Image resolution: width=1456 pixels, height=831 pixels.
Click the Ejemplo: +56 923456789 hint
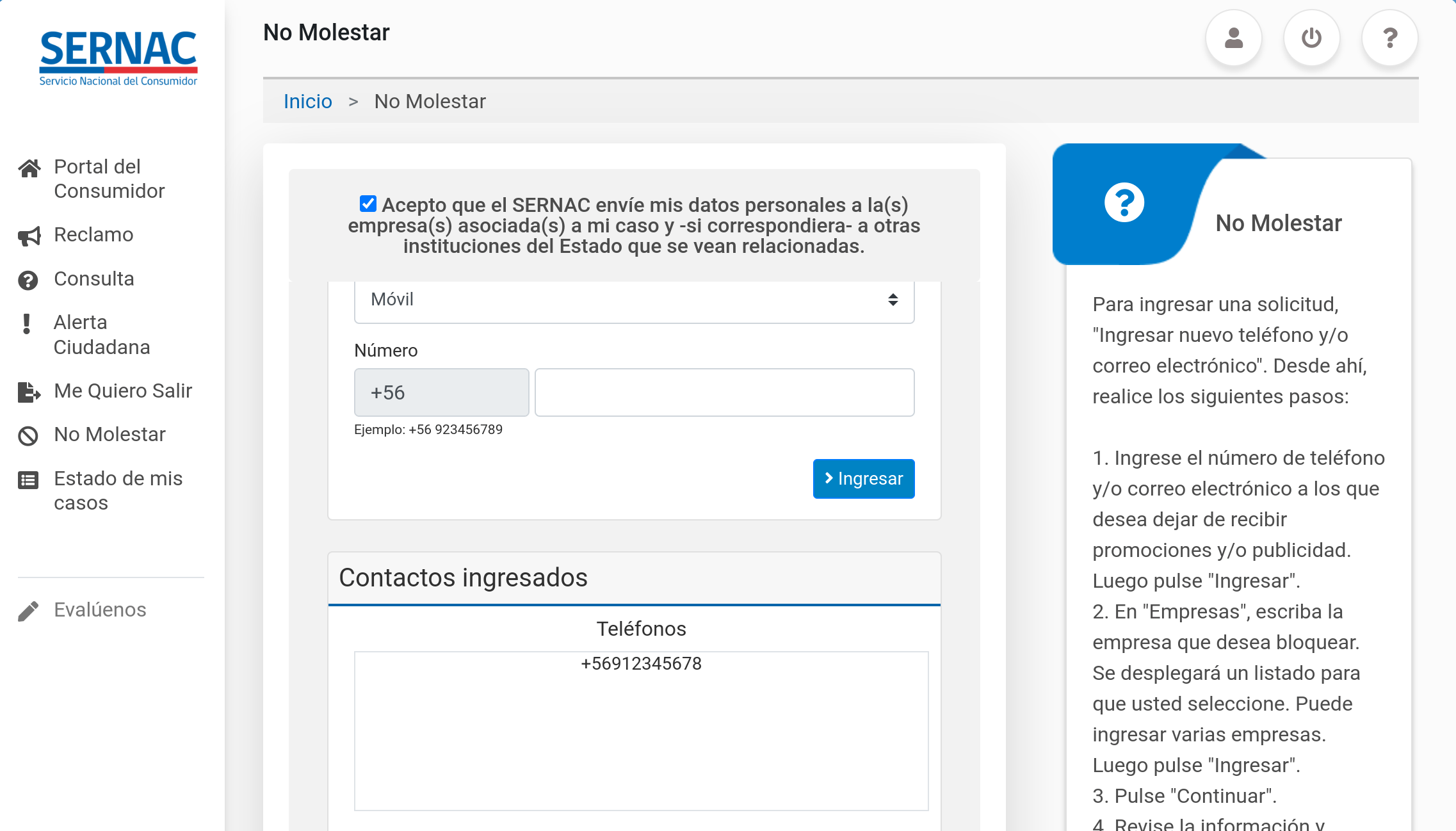point(428,430)
